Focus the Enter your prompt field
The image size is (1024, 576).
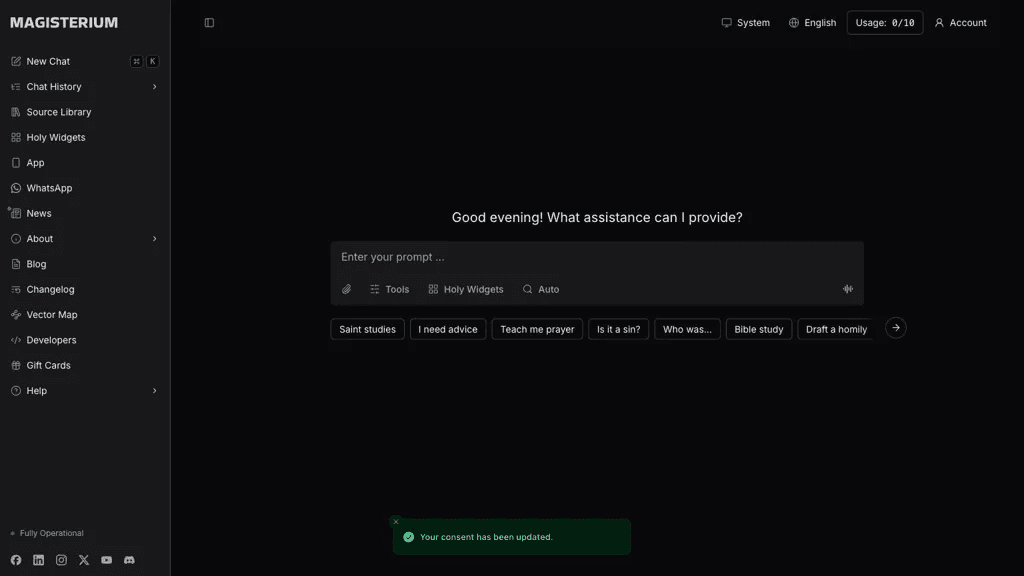point(596,257)
